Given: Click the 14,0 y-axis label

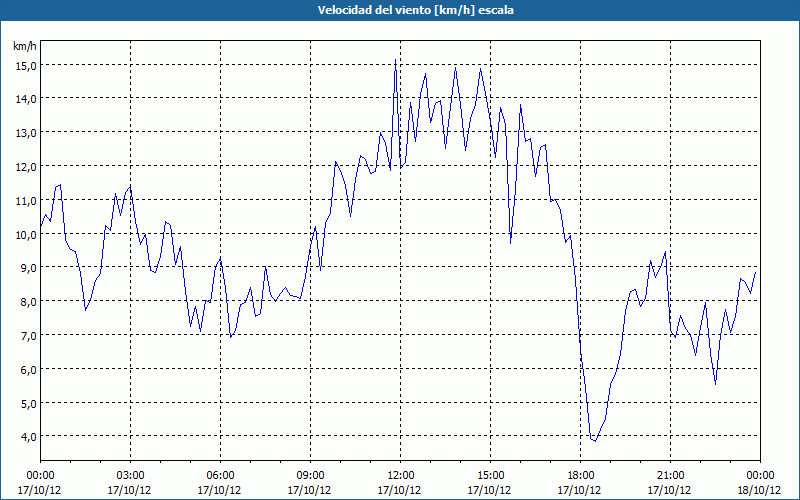Looking at the screenshot, I should [24, 99].
